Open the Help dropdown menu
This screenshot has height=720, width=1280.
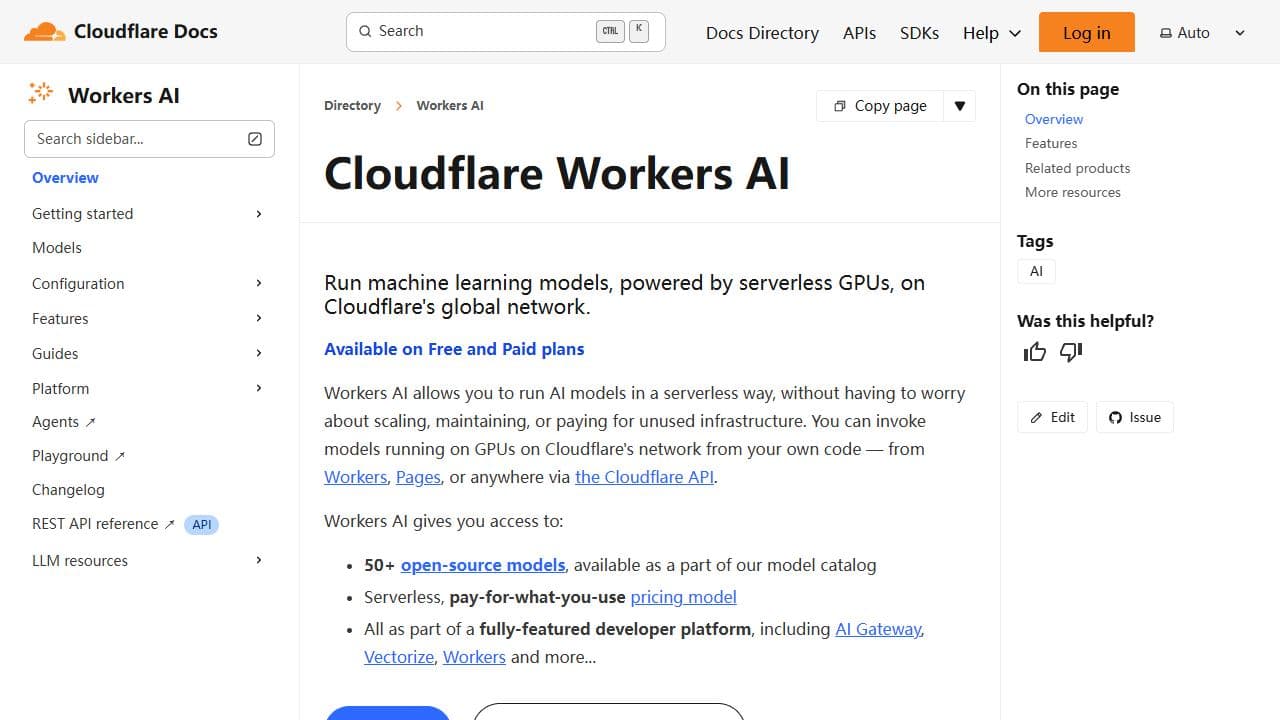[x=991, y=32]
